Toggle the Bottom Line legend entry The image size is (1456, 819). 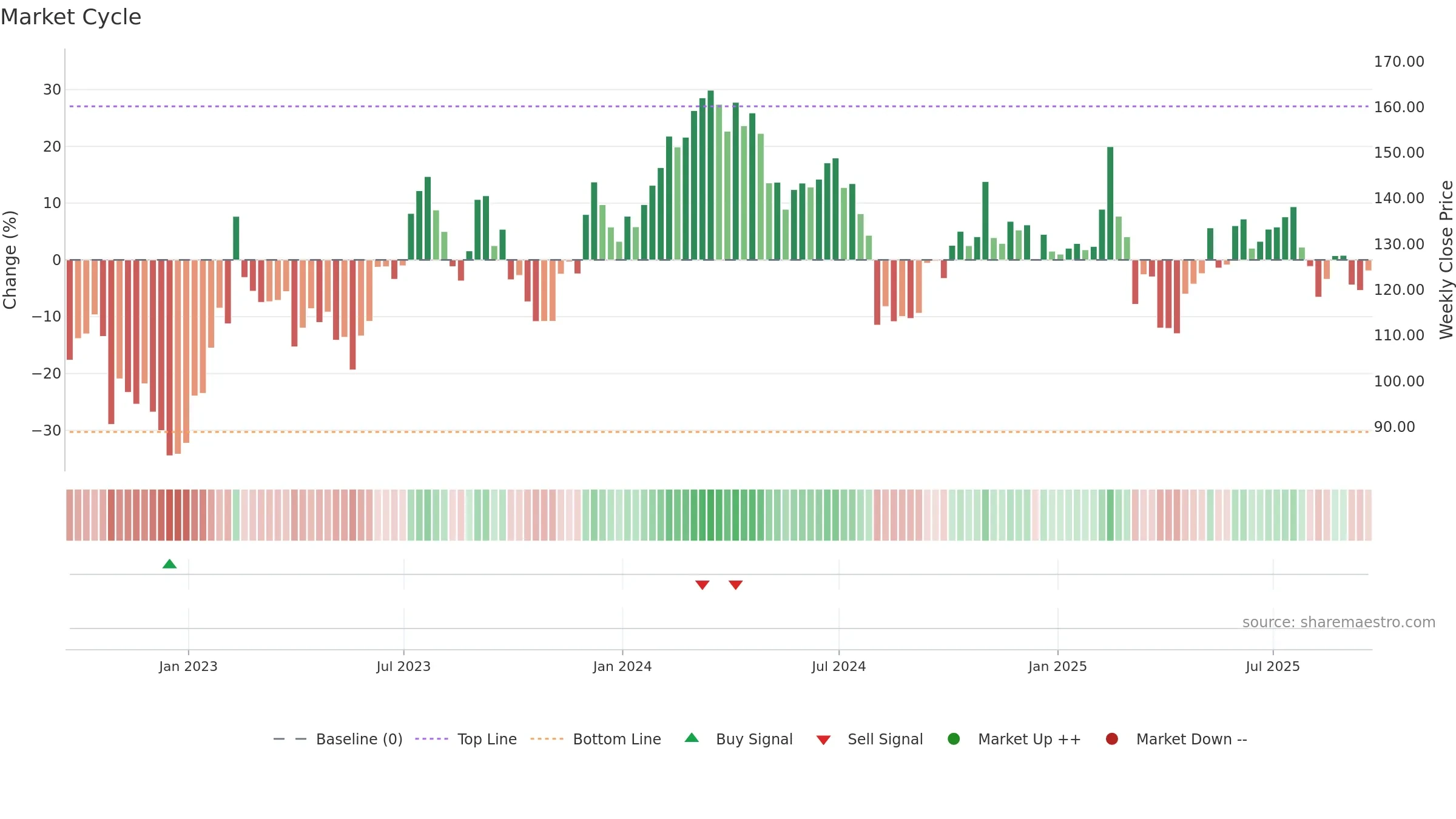pos(596,739)
